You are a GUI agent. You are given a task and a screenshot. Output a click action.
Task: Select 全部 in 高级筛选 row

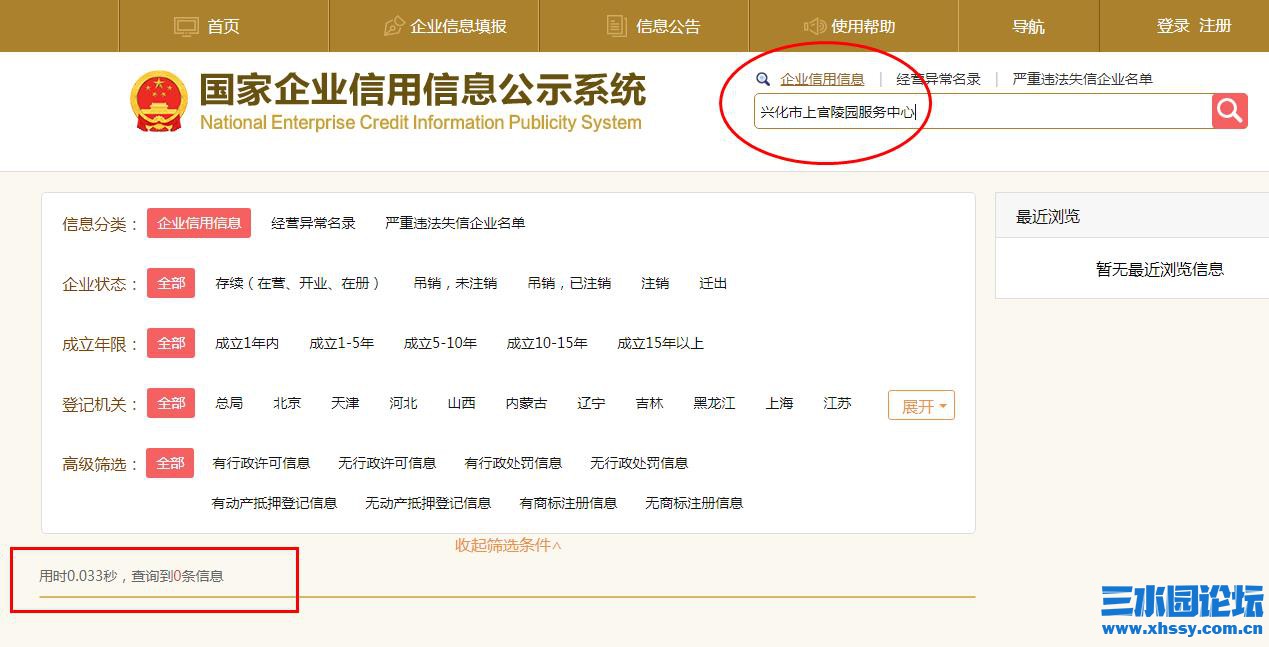point(171,463)
